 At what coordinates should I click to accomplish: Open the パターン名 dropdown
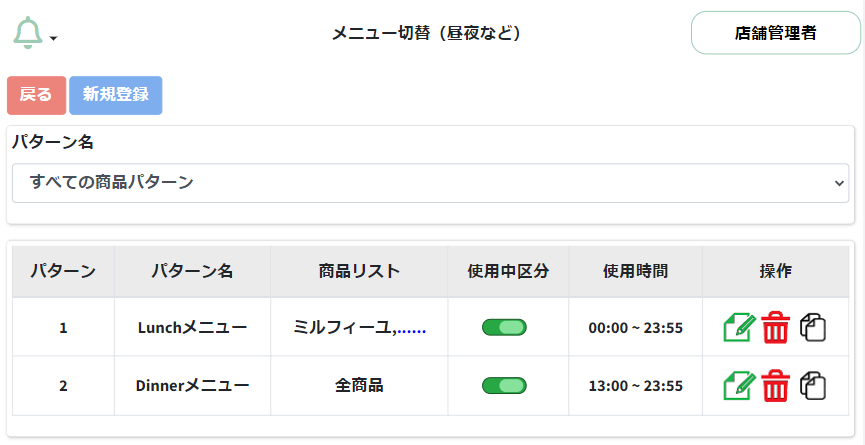[431, 183]
